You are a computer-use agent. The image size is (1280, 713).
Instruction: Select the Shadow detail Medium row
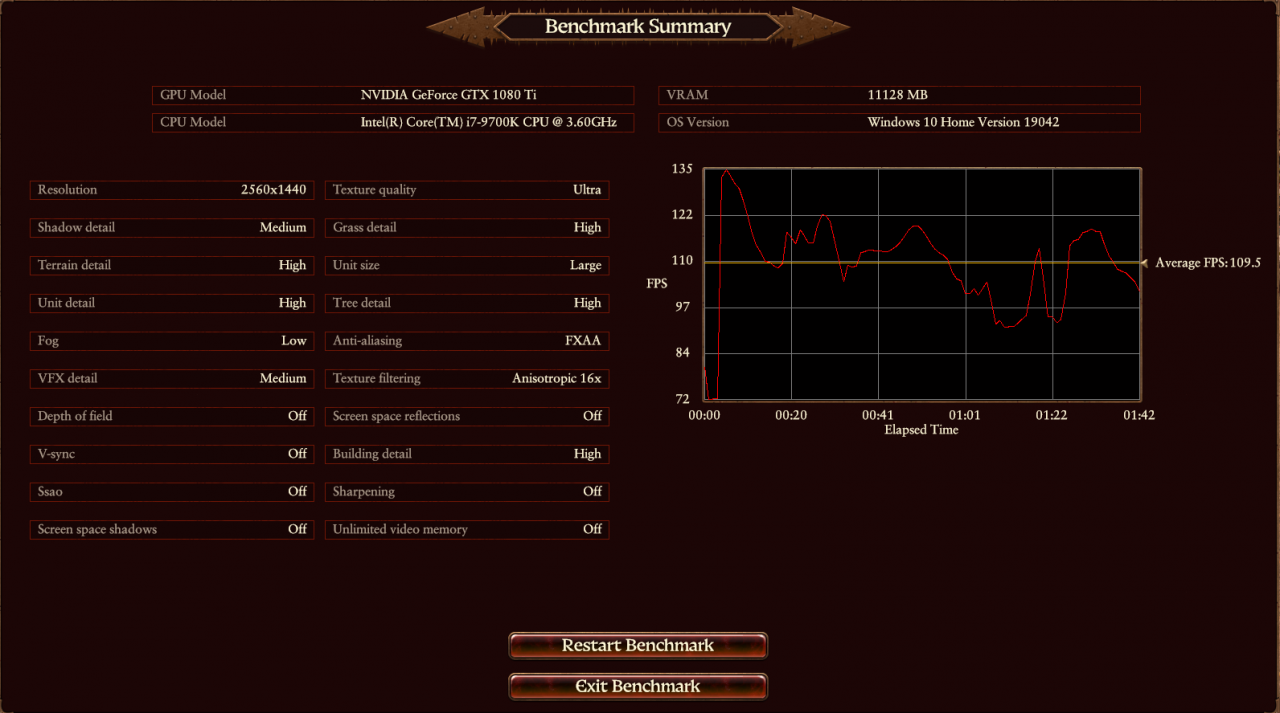[172, 228]
